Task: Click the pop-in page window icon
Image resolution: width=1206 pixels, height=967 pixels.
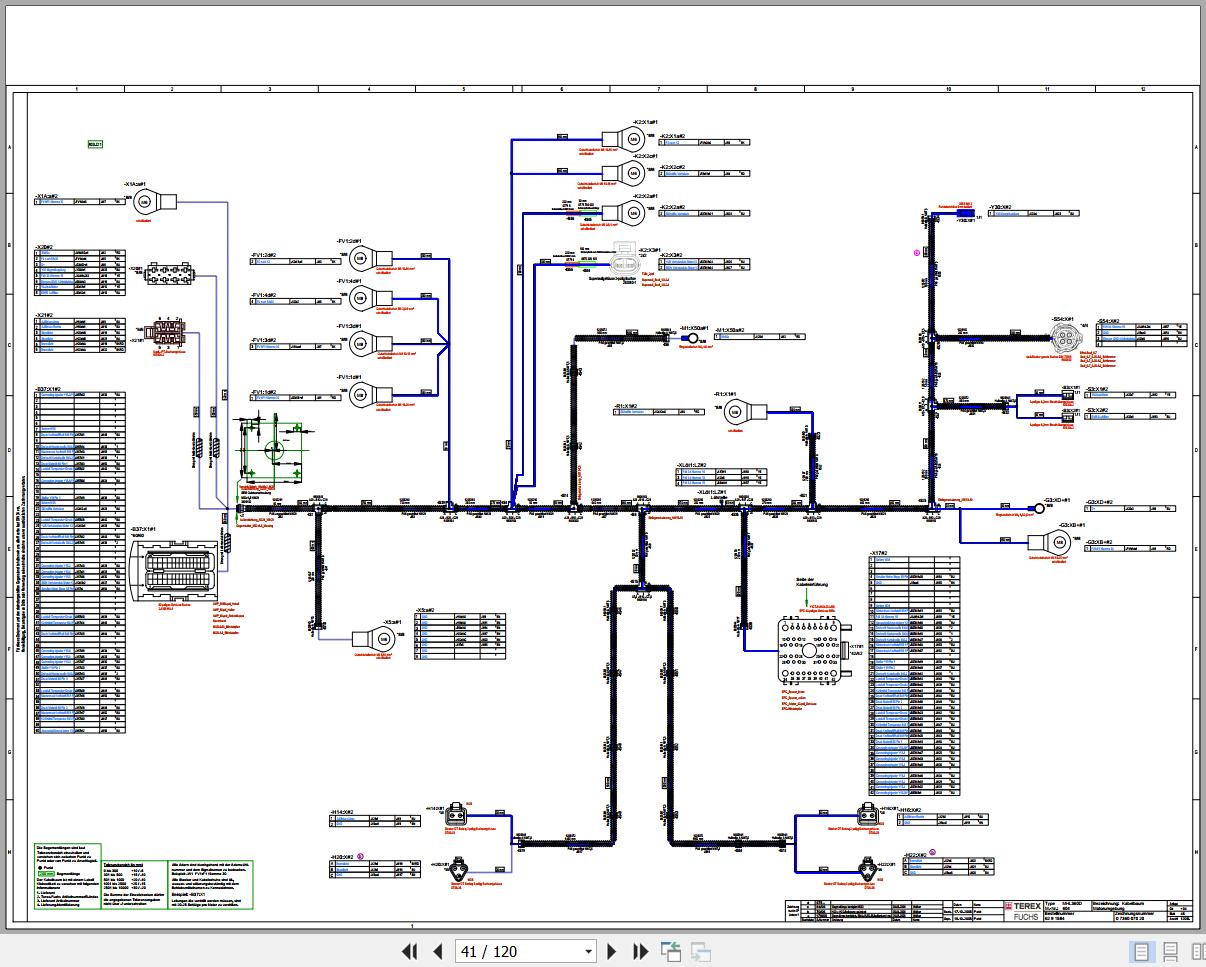Action: [671, 951]
